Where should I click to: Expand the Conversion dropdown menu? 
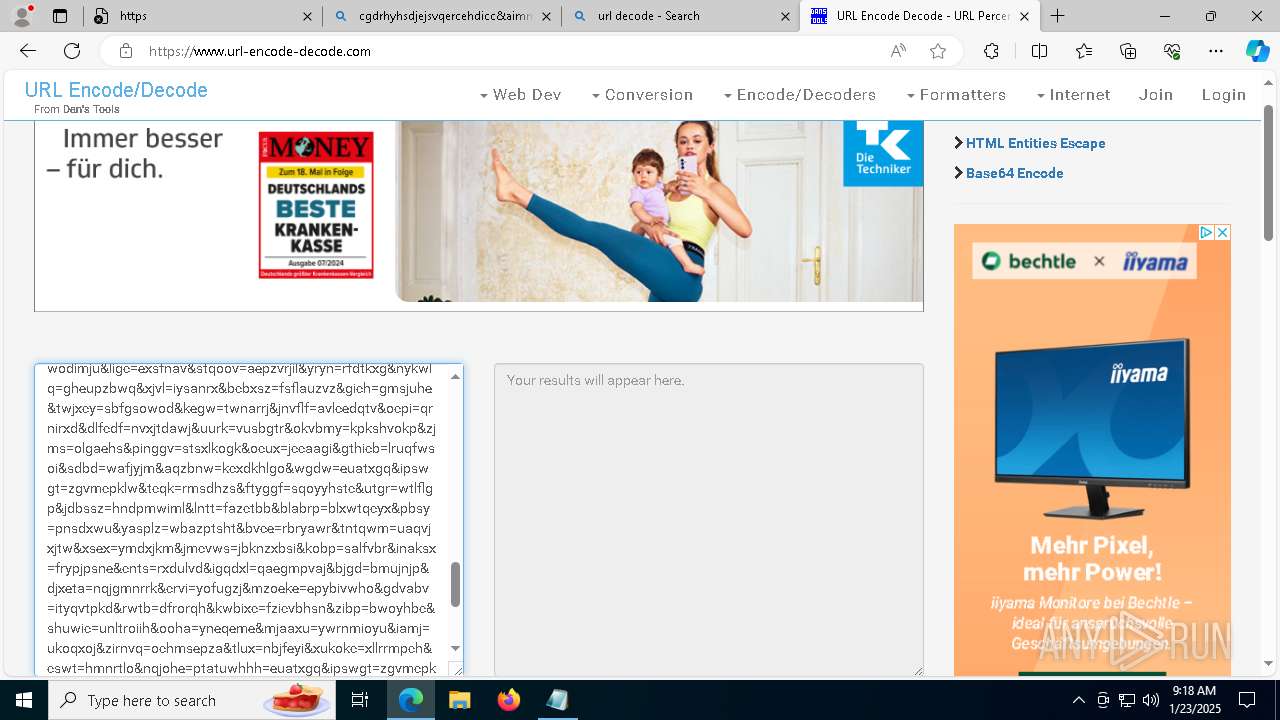[642, 95]
